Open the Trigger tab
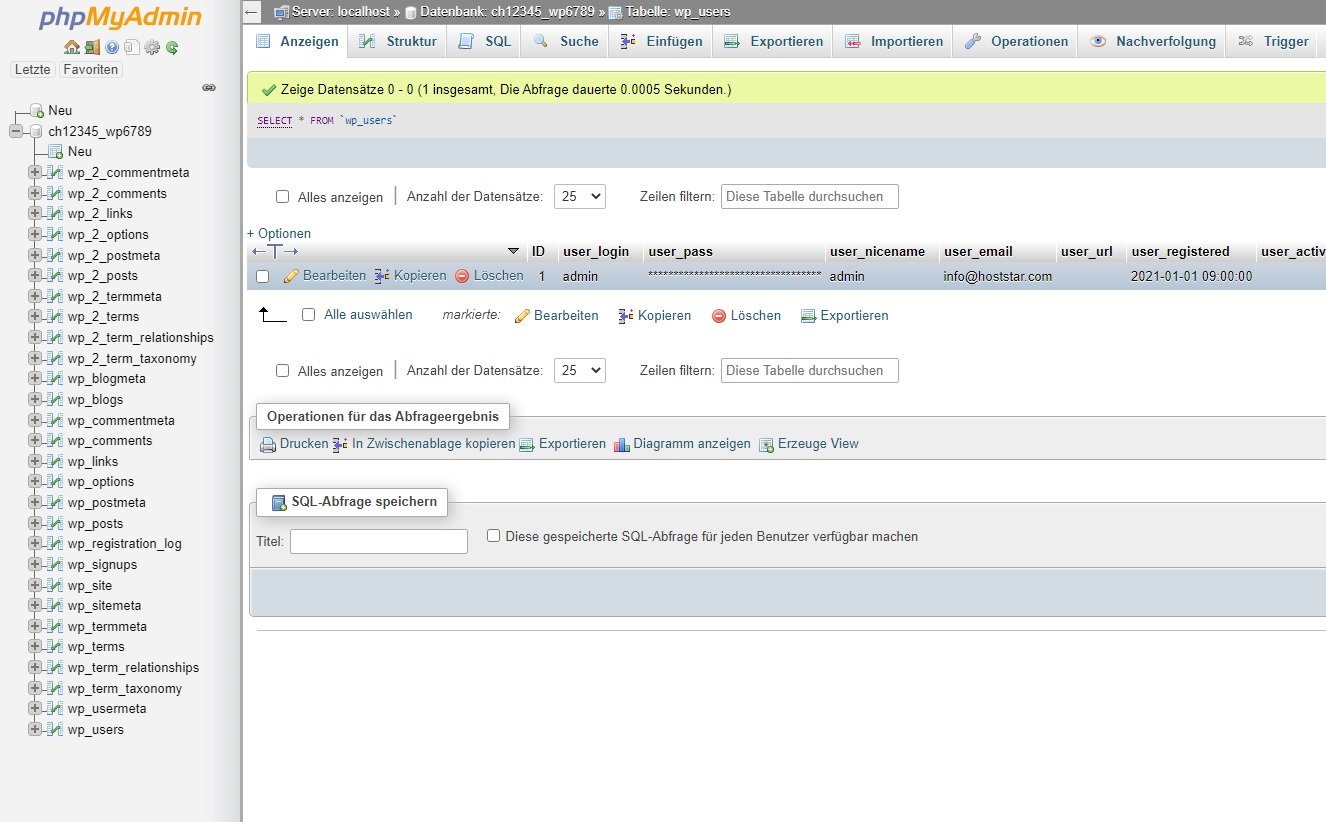The height and width of the screenshot is (822, 1326). pos(1273,41)
